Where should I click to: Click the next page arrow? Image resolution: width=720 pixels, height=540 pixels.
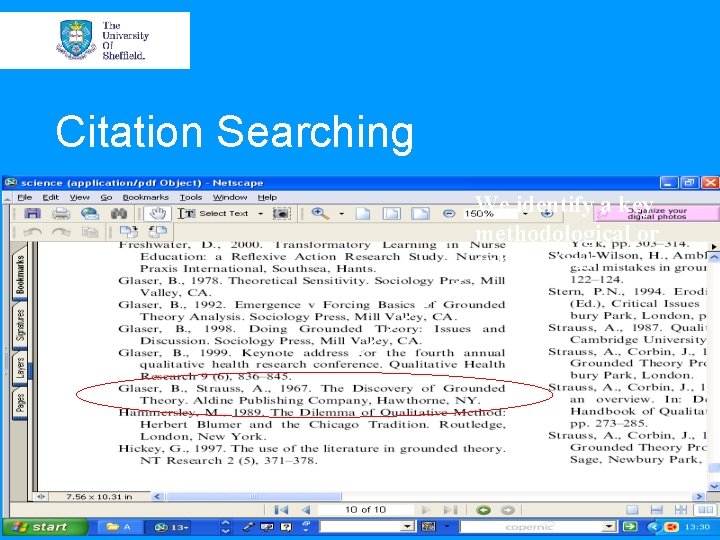(x=425, y=510)
